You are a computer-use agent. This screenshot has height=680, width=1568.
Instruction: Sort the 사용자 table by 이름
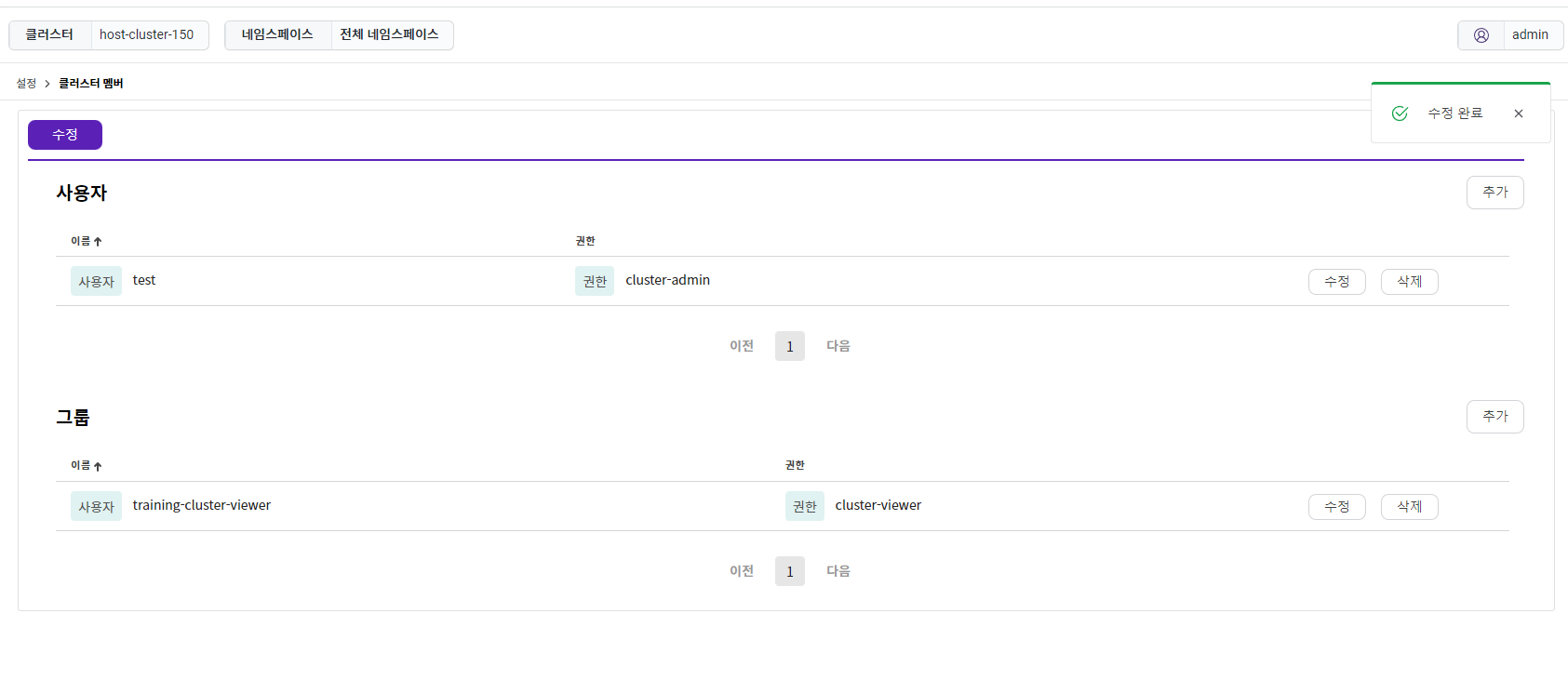click(87, 241)
